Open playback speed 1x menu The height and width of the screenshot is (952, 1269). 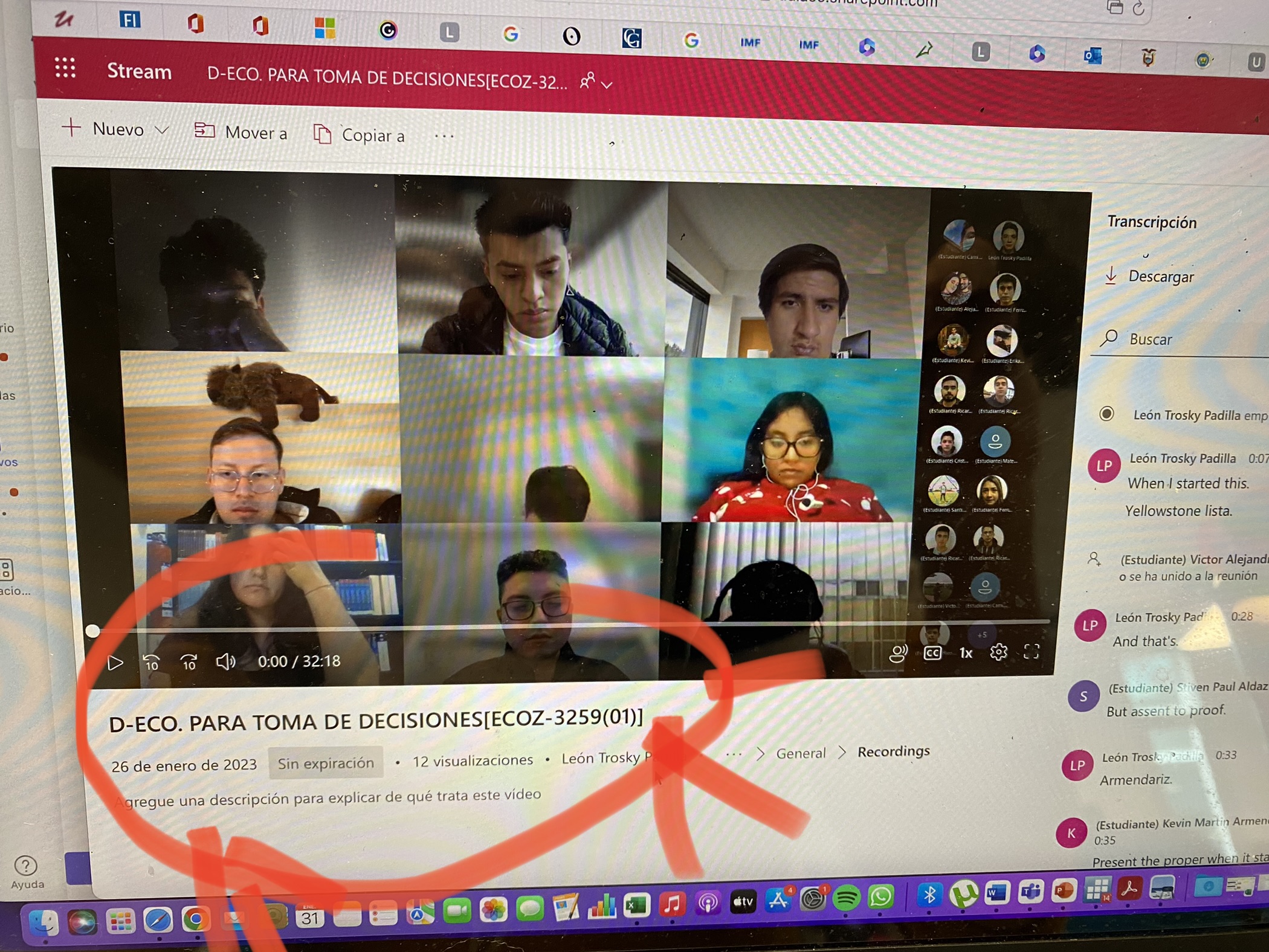966,653
